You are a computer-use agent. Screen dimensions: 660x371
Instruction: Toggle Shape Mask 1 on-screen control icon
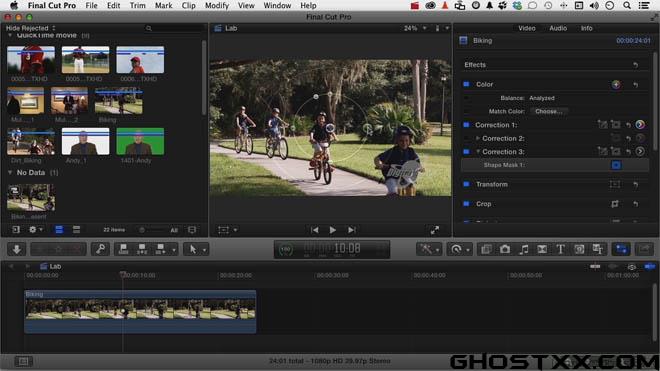point(616,165)
